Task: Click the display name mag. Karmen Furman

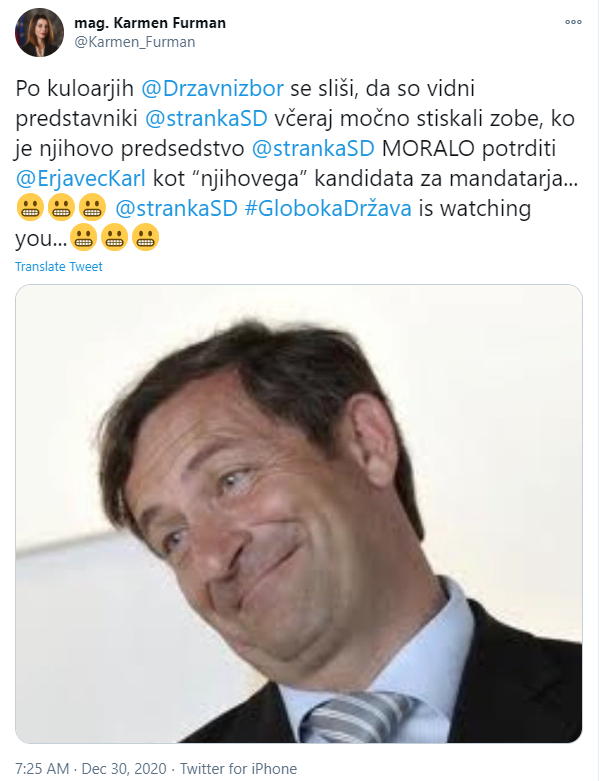Action: pos(150,23)
